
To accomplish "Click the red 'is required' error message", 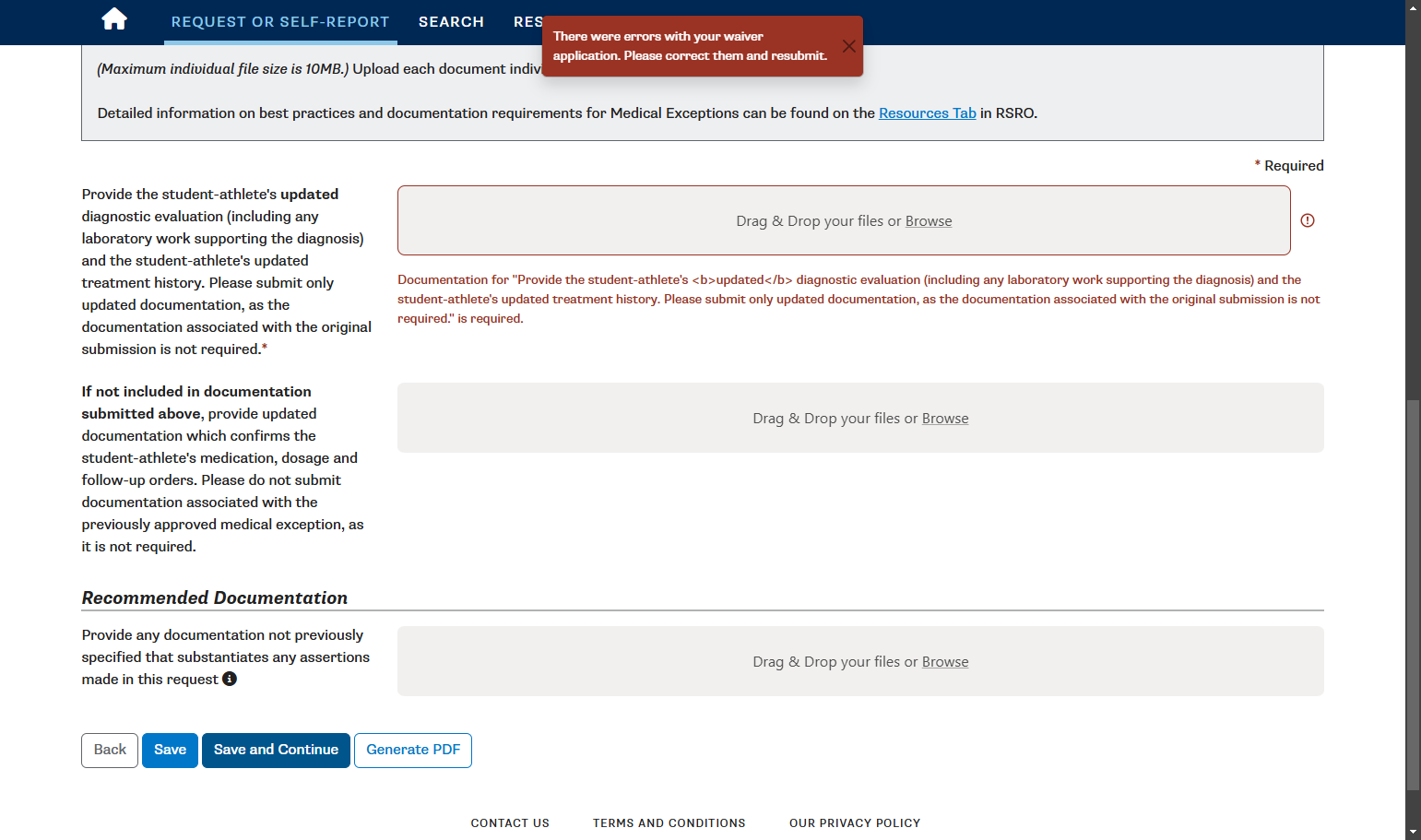I will point(859,299).
